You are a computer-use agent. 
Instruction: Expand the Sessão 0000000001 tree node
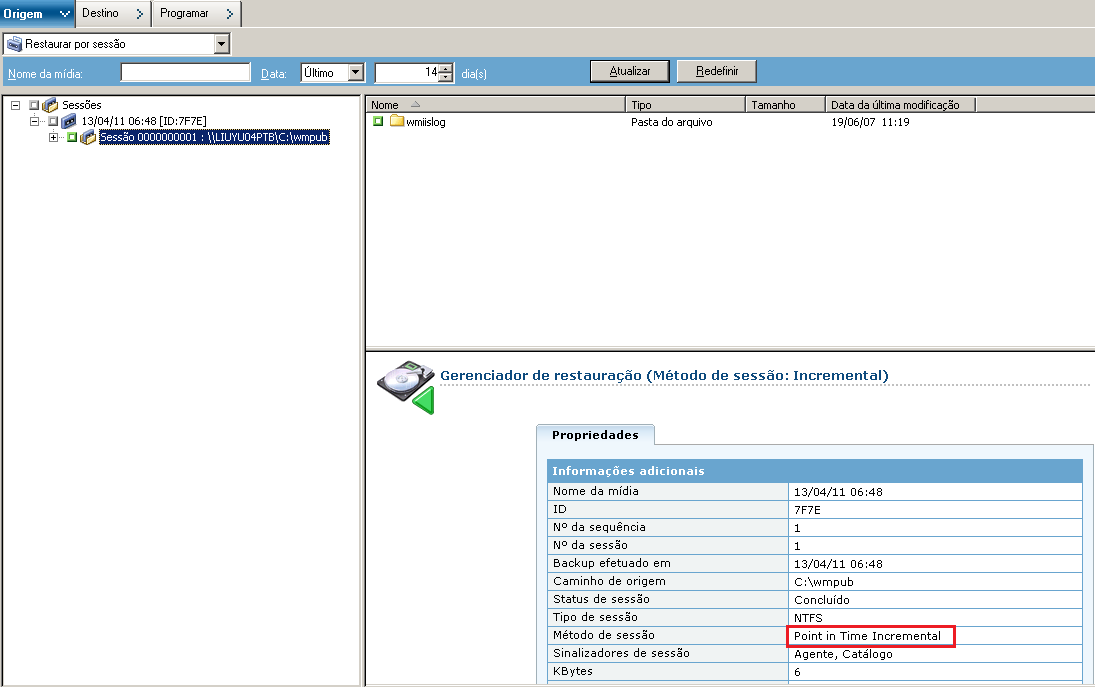54,137
